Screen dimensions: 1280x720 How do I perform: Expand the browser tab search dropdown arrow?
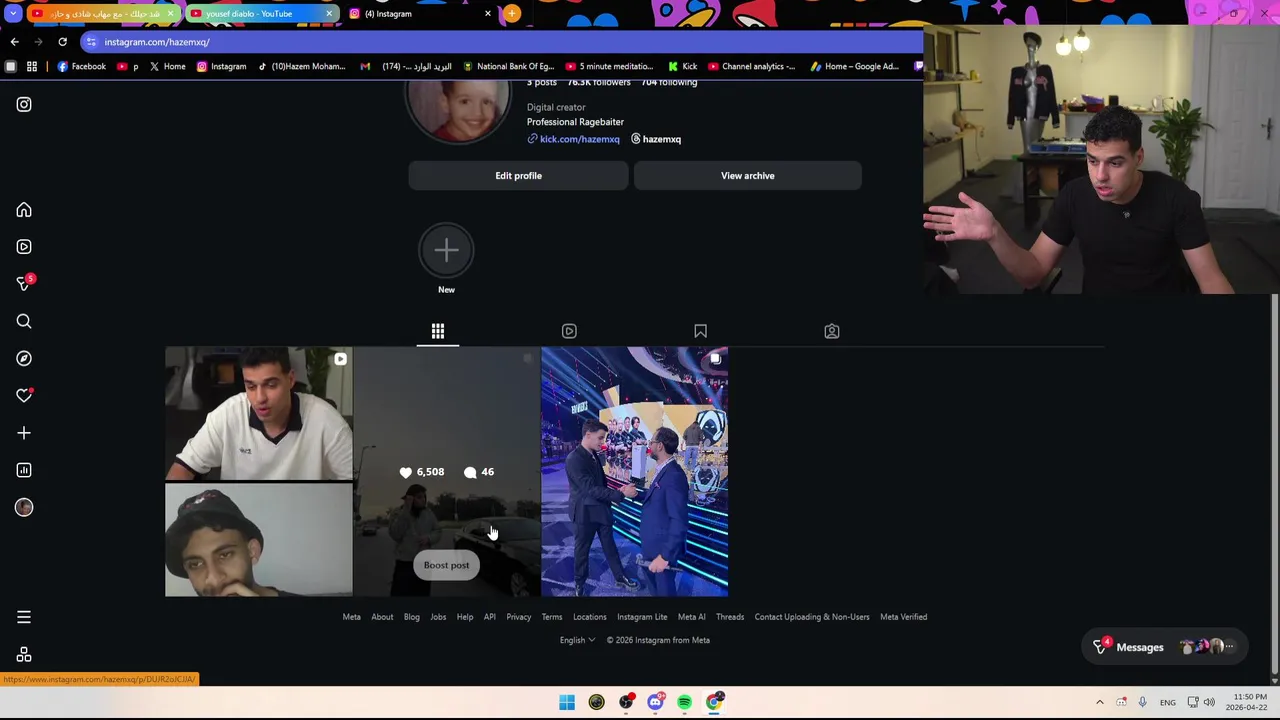pyautogui.click(x=13, y=14)
